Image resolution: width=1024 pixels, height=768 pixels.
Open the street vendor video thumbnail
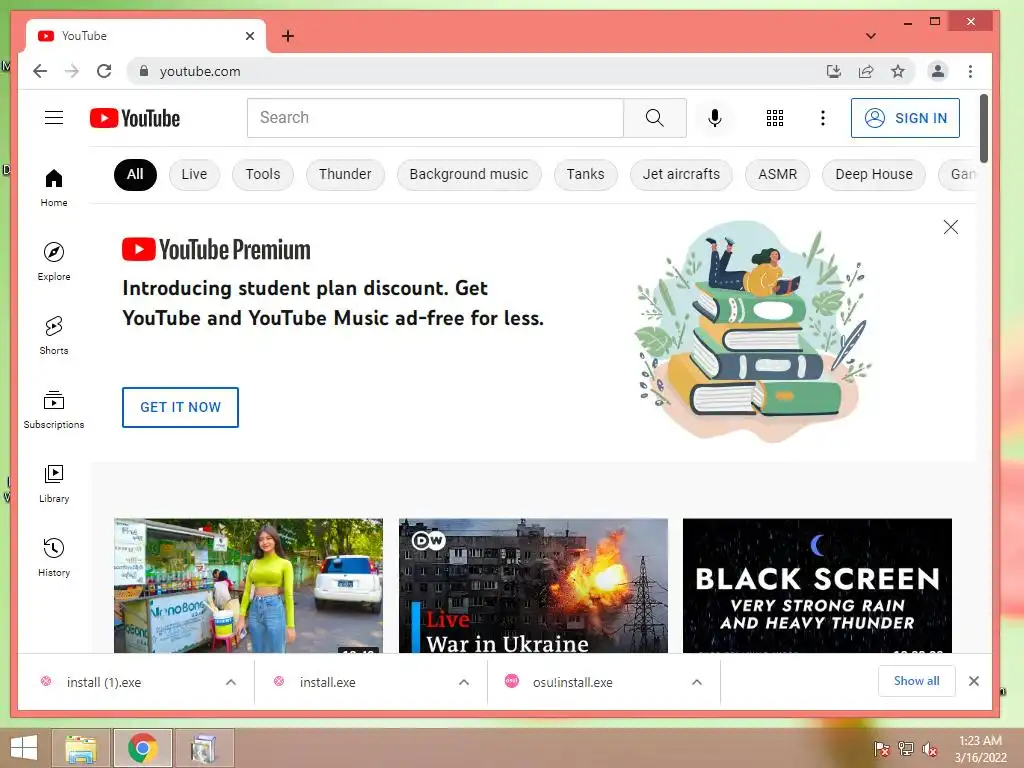tap(248, 585)
